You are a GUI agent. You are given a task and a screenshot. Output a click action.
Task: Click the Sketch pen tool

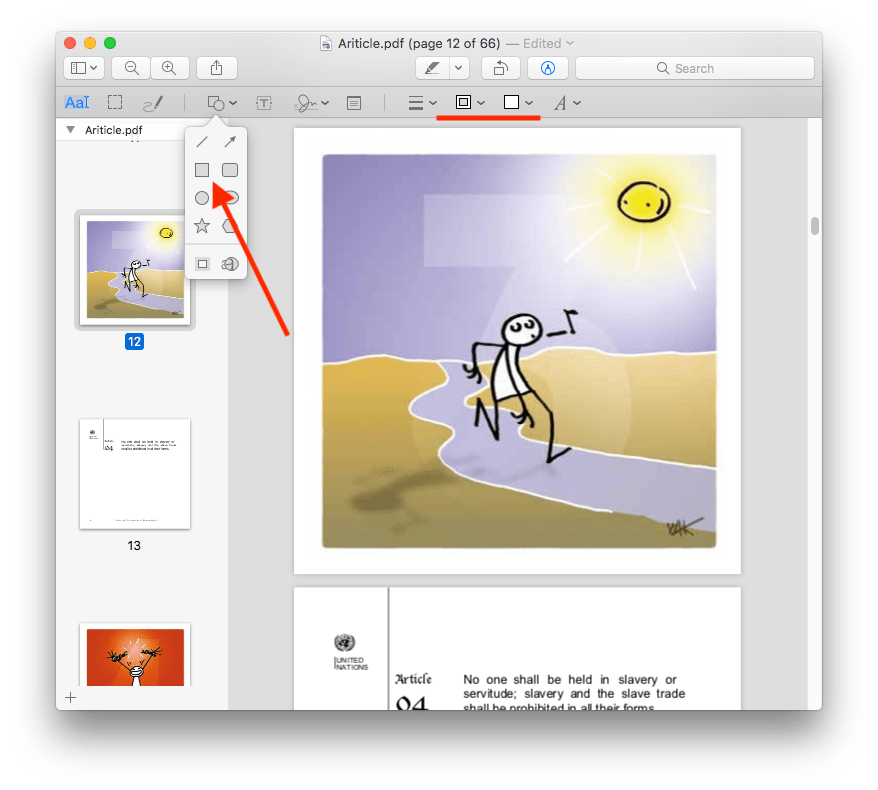[153, 103]
